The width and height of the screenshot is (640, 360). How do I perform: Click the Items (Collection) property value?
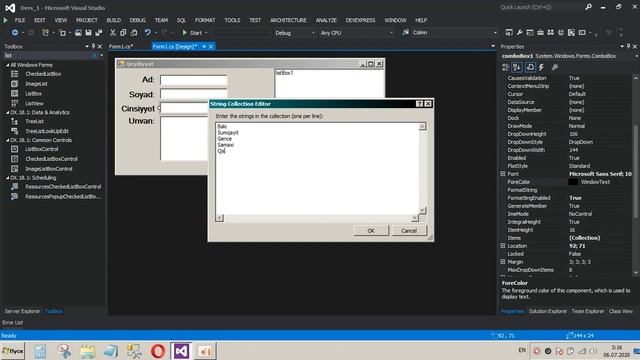[x=584, y=238]
